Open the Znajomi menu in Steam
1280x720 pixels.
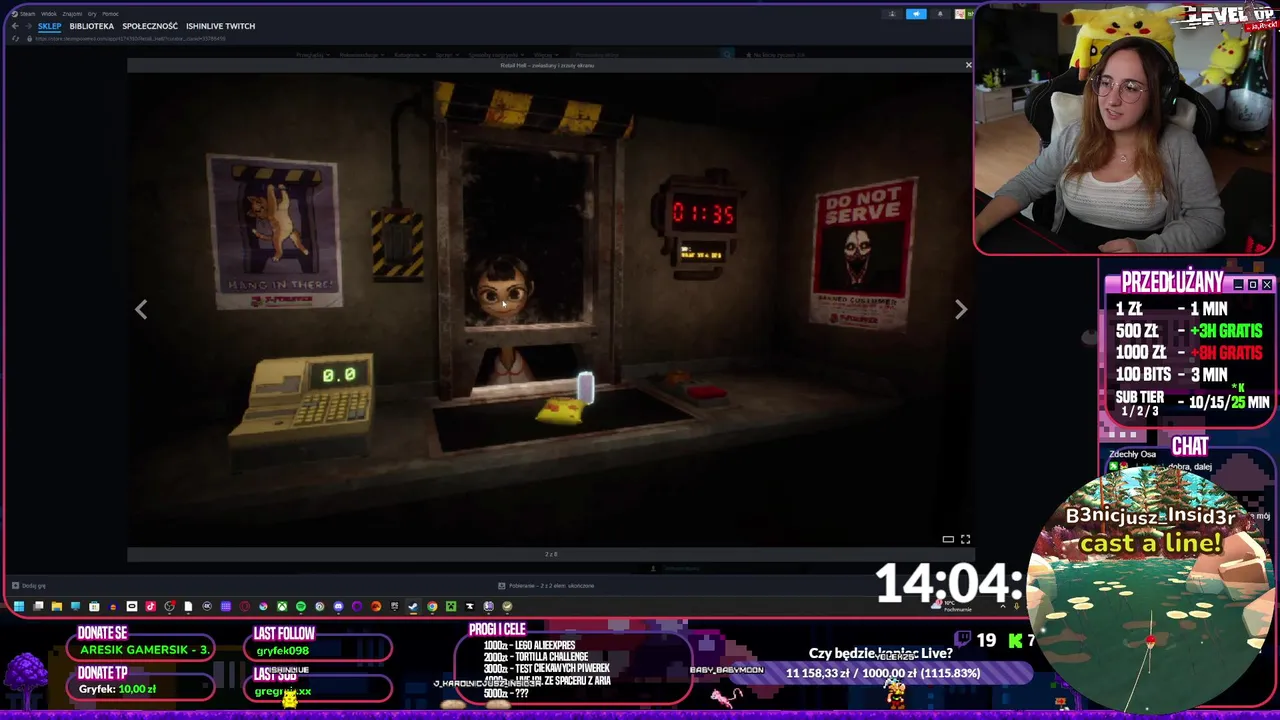[72, 14]
